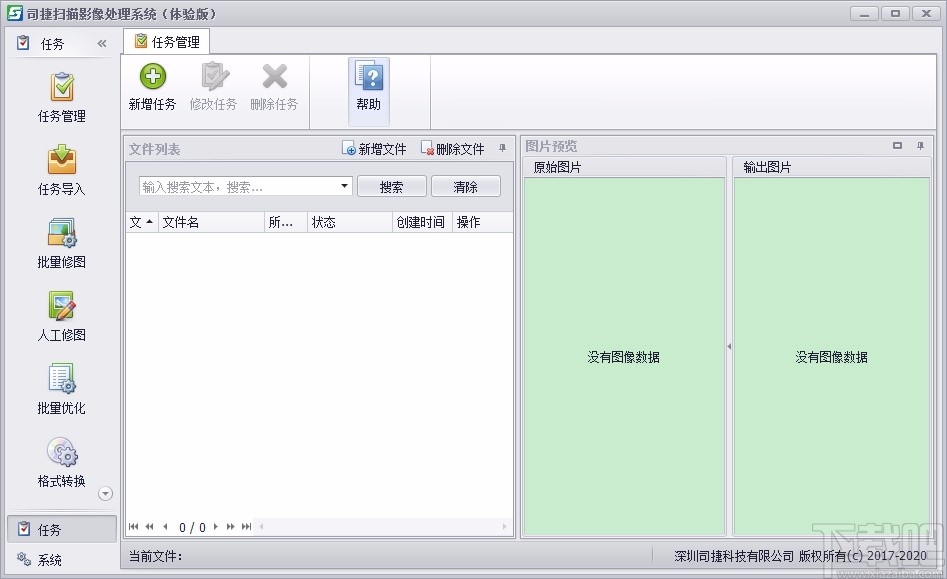The height and width of the screenshot is (579, 947).
Task: Click the 原始图片 preview area
Action: [624, 356]
